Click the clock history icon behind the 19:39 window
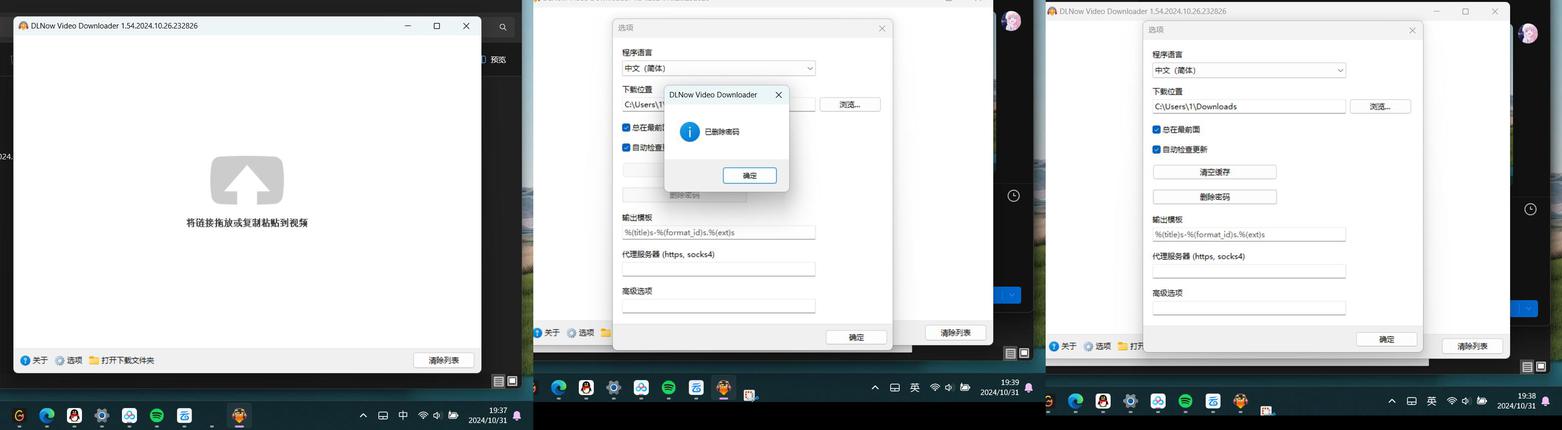The height and width of the screenshot is (430, 1562). tap(1013, 196)
